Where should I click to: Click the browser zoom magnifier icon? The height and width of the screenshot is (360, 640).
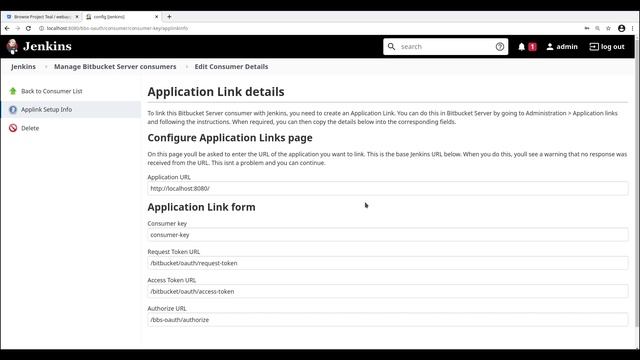pyautogui.click(x=597, y=28)
